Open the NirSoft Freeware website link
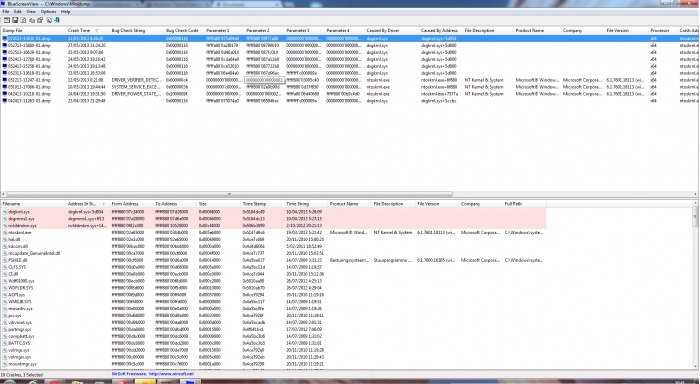Screen dimensions: 700x384 click(153, 374)
